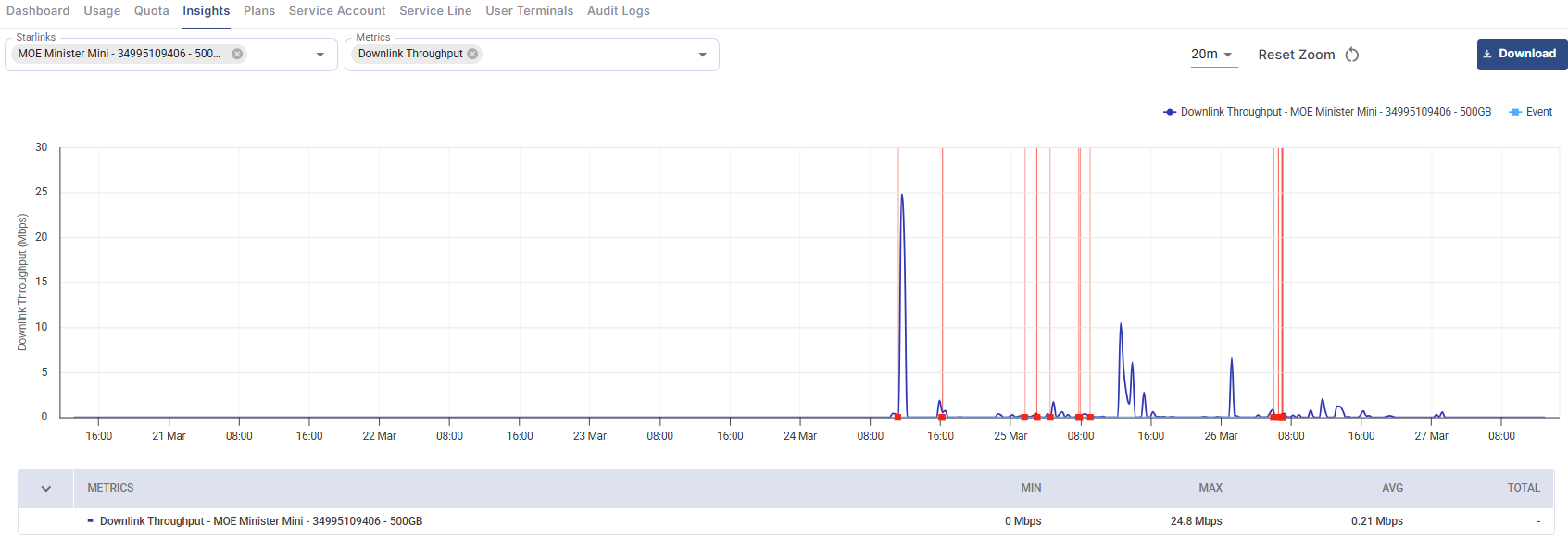Toggle Downlink Throughput series in legend
Image resolution: width=1568 pixels, height=538 pixels.
[1326, 112]
